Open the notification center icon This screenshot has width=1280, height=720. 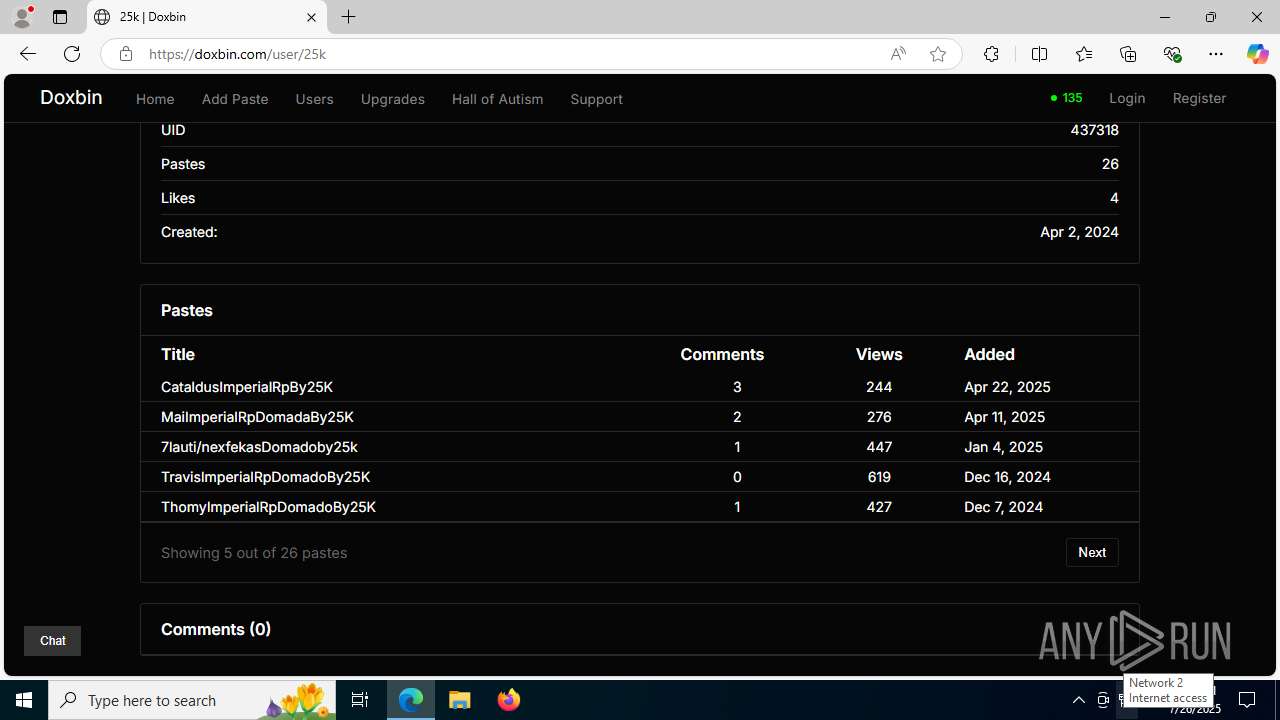[x=1247, y=700]
